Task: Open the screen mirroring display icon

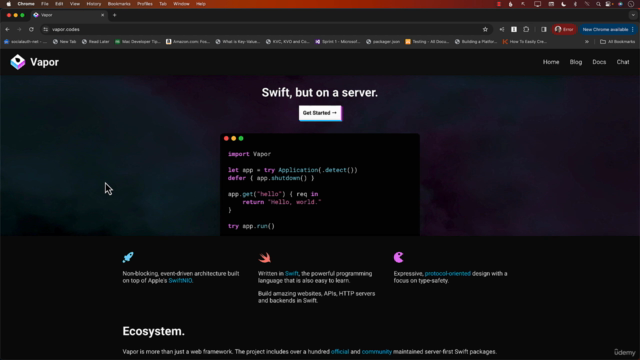Action: (x=537, y=4)
